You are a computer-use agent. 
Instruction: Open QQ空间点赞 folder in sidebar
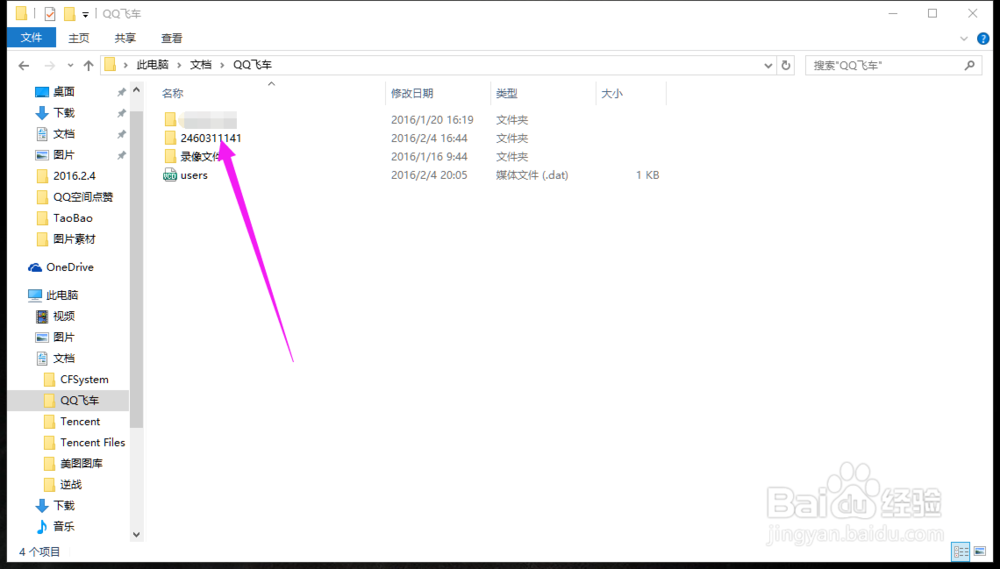(x=83, y=197)
